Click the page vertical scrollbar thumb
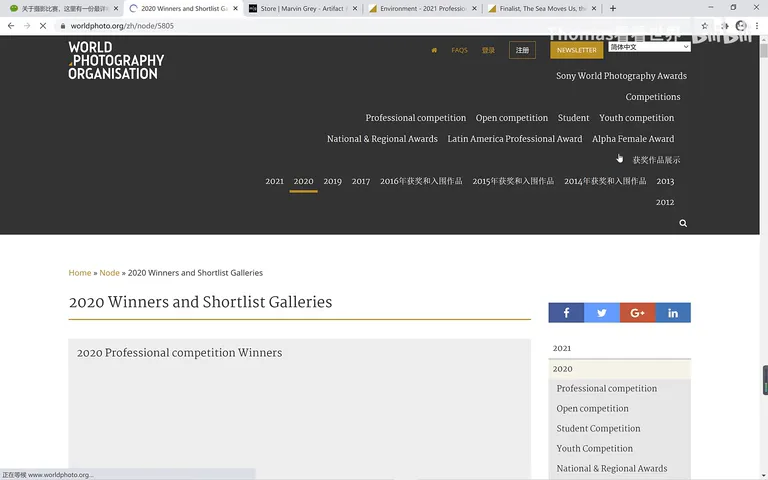The height and width of the screenshot is (480, 768). point(764,50)
